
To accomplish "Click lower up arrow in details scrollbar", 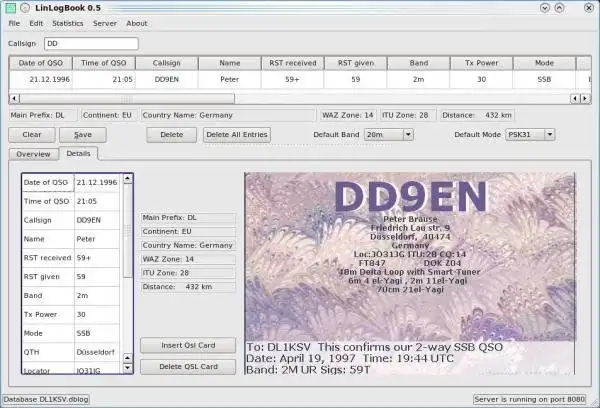I will tap(127, 358).
